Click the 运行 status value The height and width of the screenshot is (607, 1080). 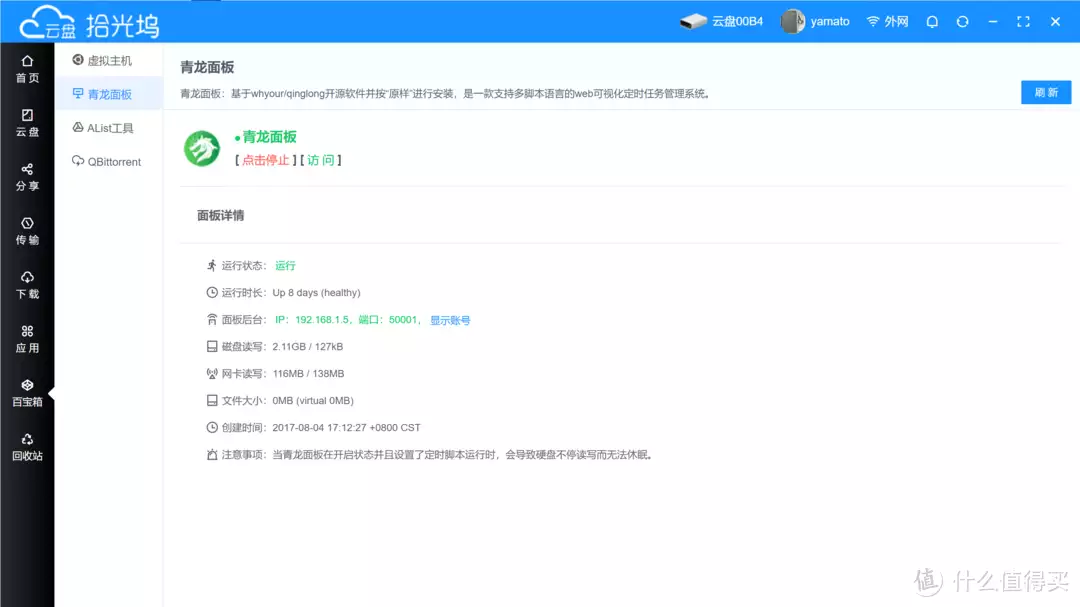[285, 266]
